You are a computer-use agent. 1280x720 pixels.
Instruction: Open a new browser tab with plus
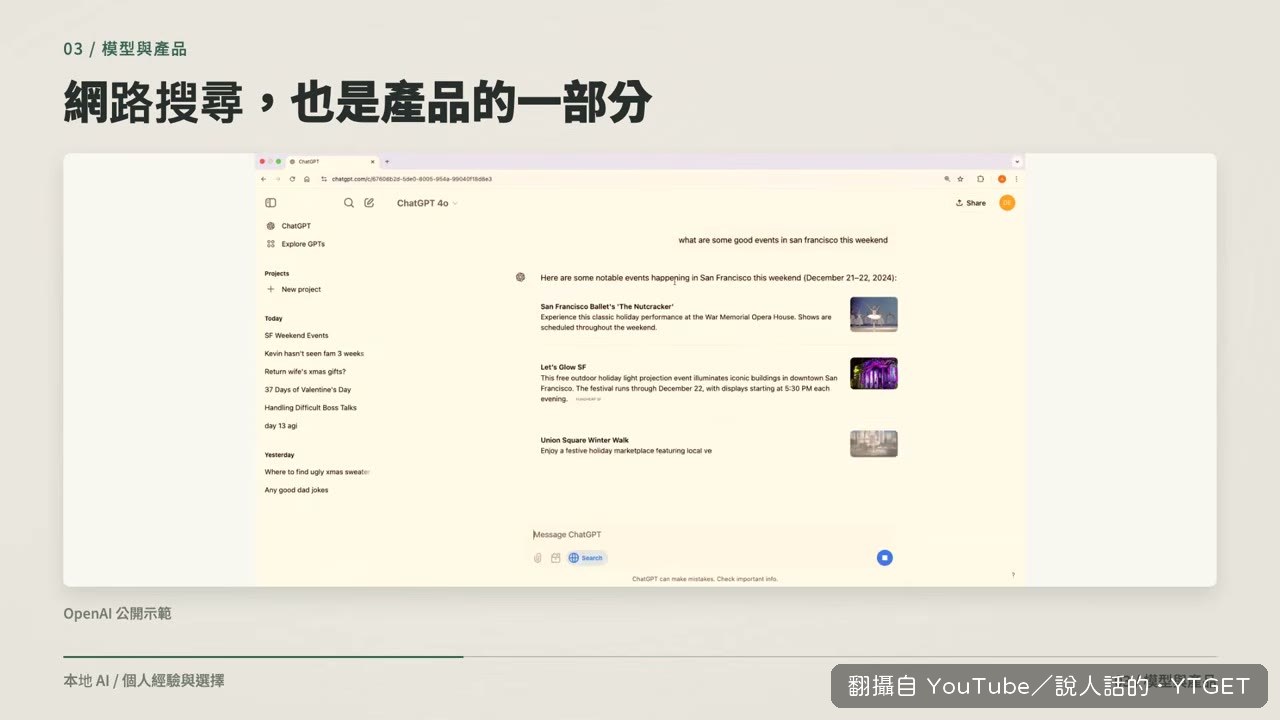[387, 161]
